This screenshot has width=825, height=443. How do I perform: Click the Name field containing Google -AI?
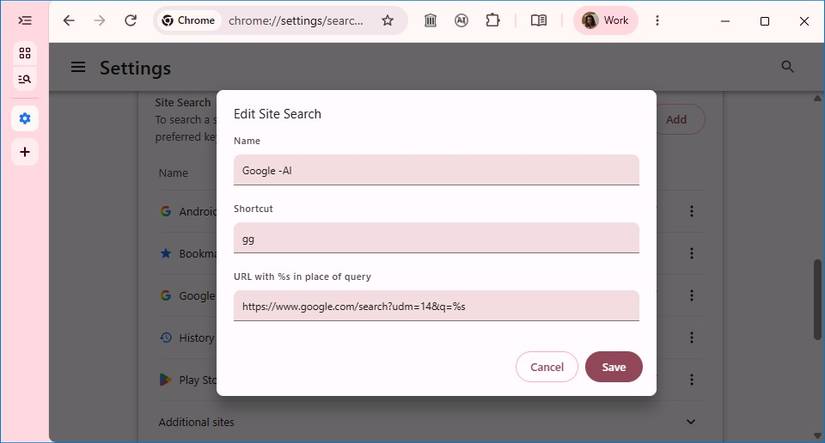pyautogui.click(x=436, y=170)
